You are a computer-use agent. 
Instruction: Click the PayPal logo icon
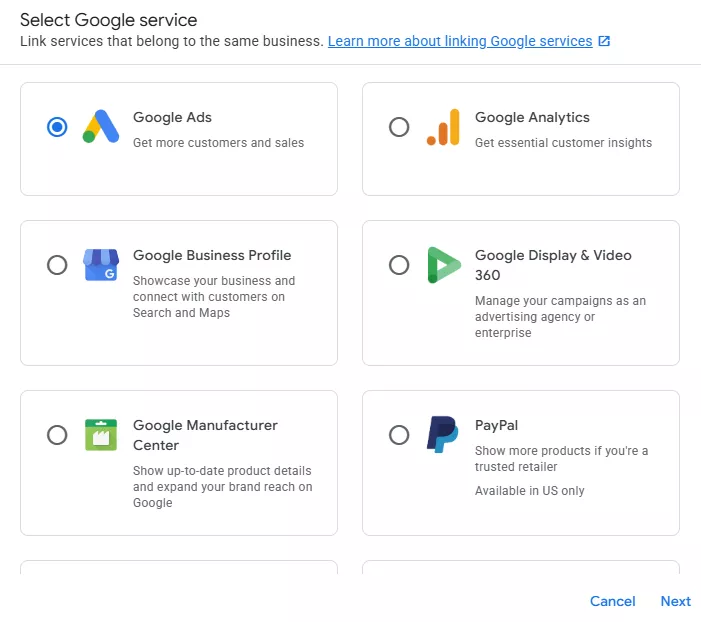coord(442,435)
